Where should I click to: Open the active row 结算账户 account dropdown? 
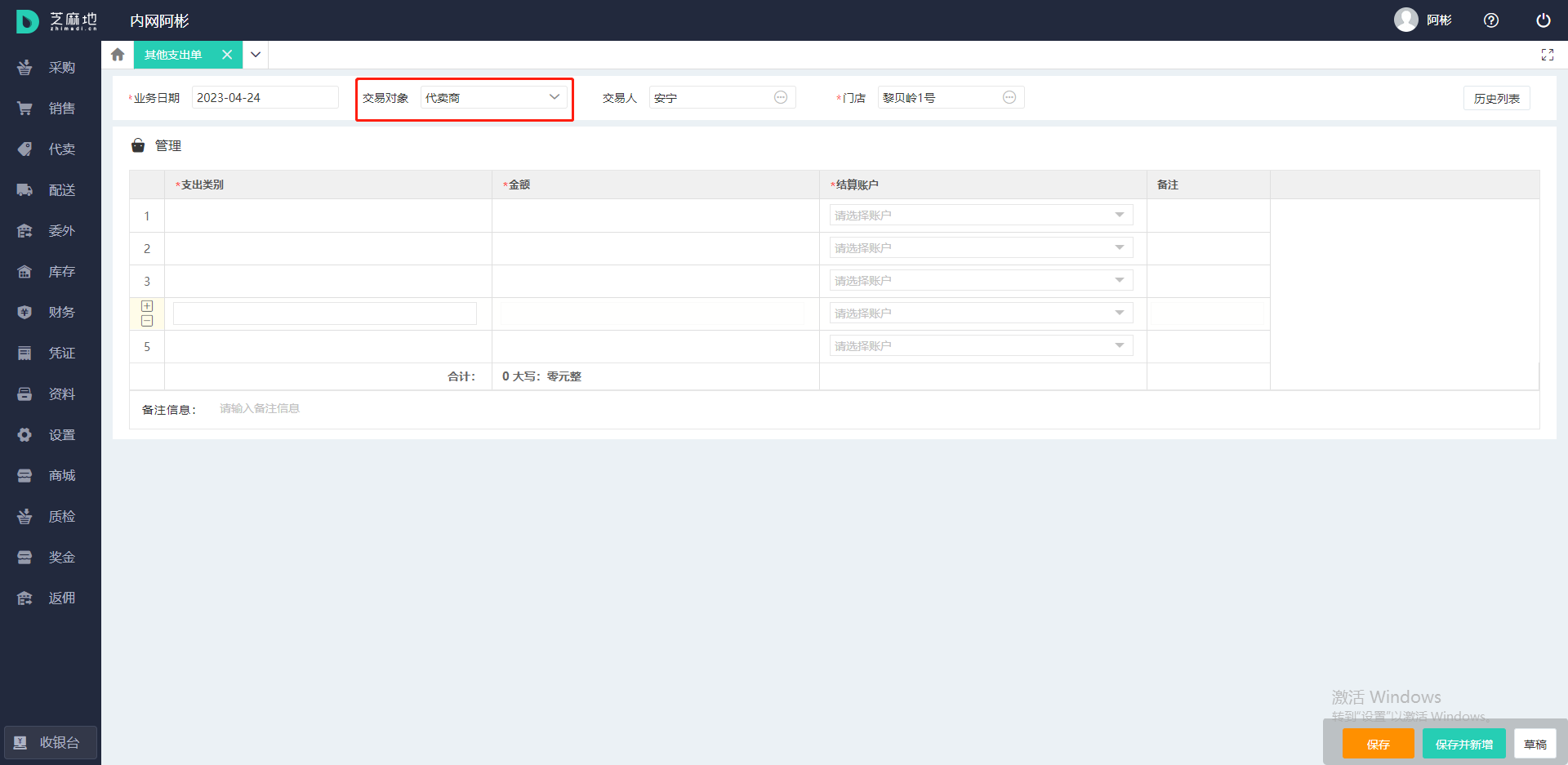click(x=982, y=313)
